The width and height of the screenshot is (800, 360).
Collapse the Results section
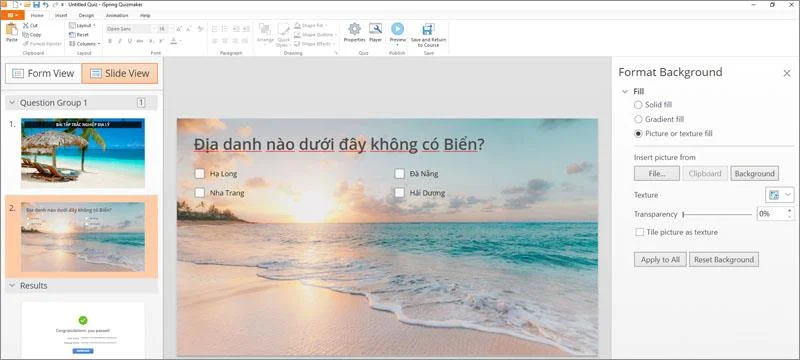point(12,286)
